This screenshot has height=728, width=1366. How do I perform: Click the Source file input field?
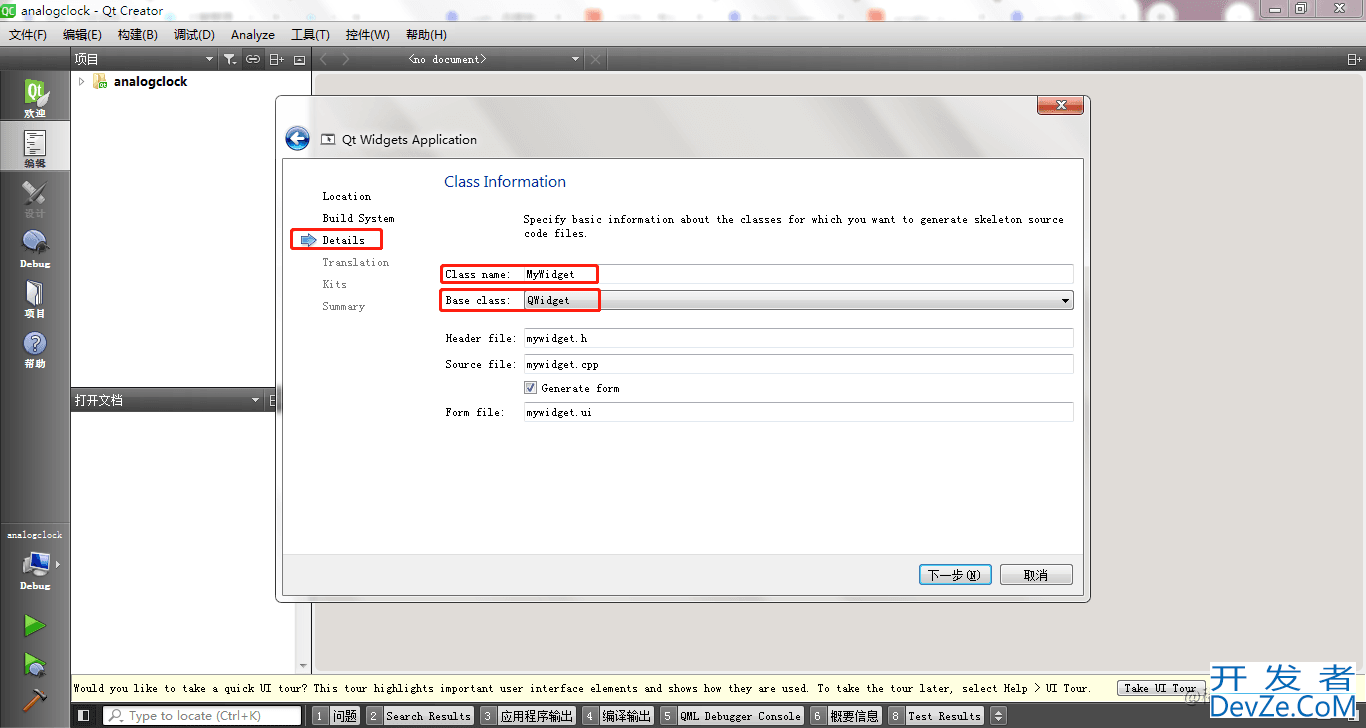pos(798,364)
